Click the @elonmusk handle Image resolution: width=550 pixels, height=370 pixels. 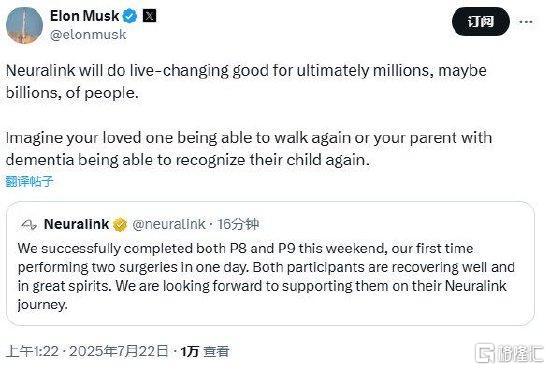click(x=88, y=35)
